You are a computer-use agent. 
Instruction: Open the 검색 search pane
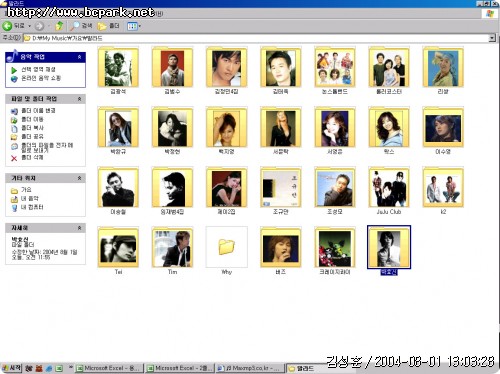point(82,26)
